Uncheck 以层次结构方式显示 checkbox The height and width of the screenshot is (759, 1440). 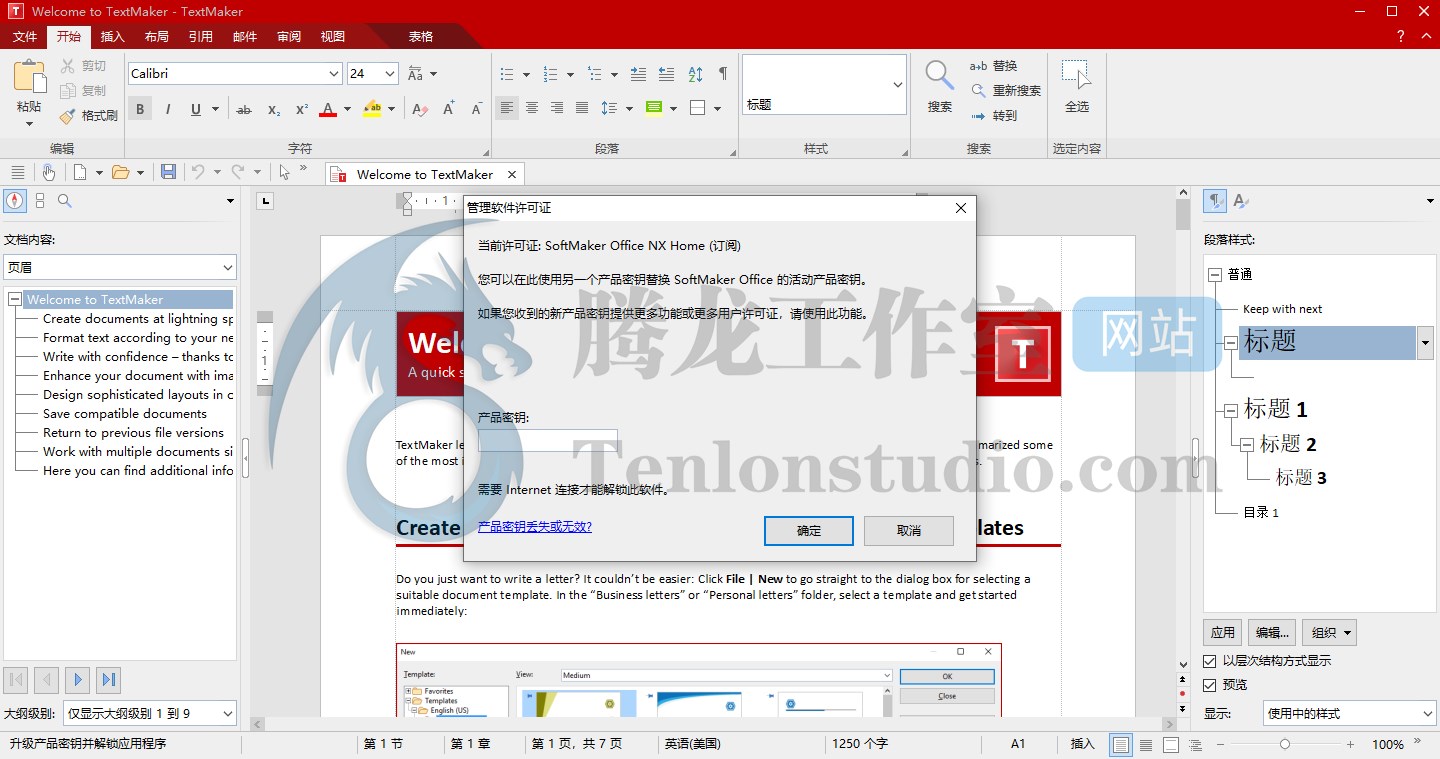pyautogui.click(x=1210, y=661)
